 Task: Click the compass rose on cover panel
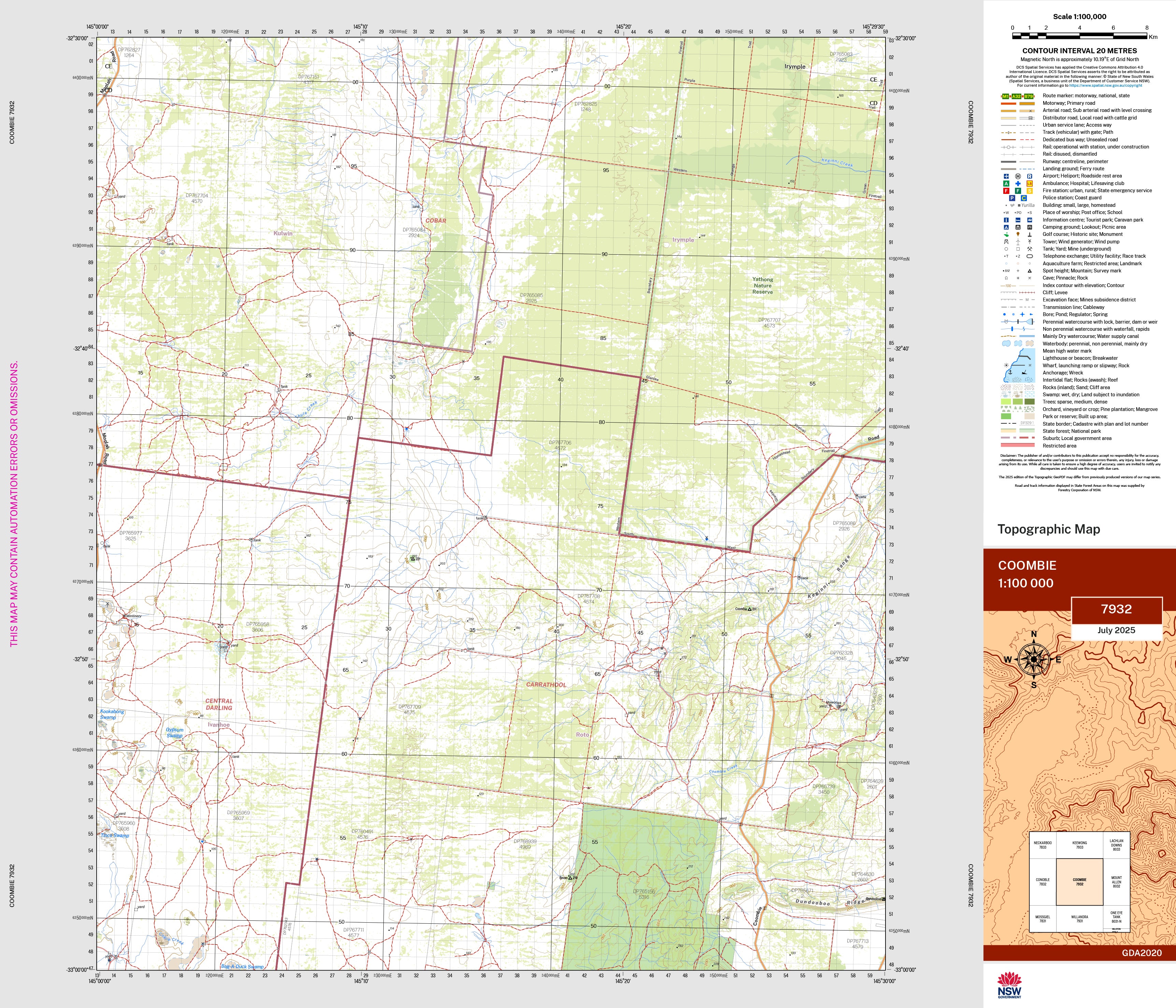point(1034,659)
